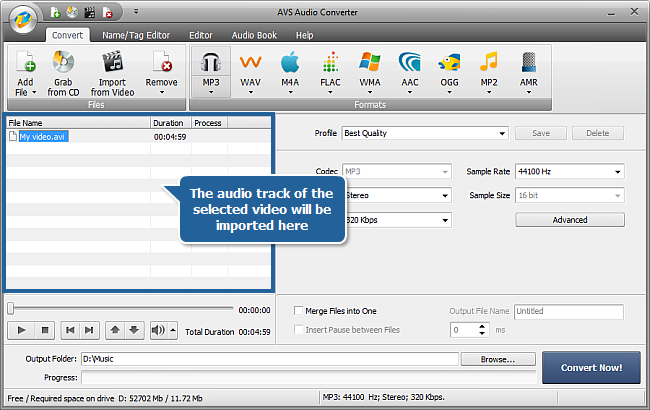Click the Save profile button
This screenshot has height=410, width=650.
541,133
